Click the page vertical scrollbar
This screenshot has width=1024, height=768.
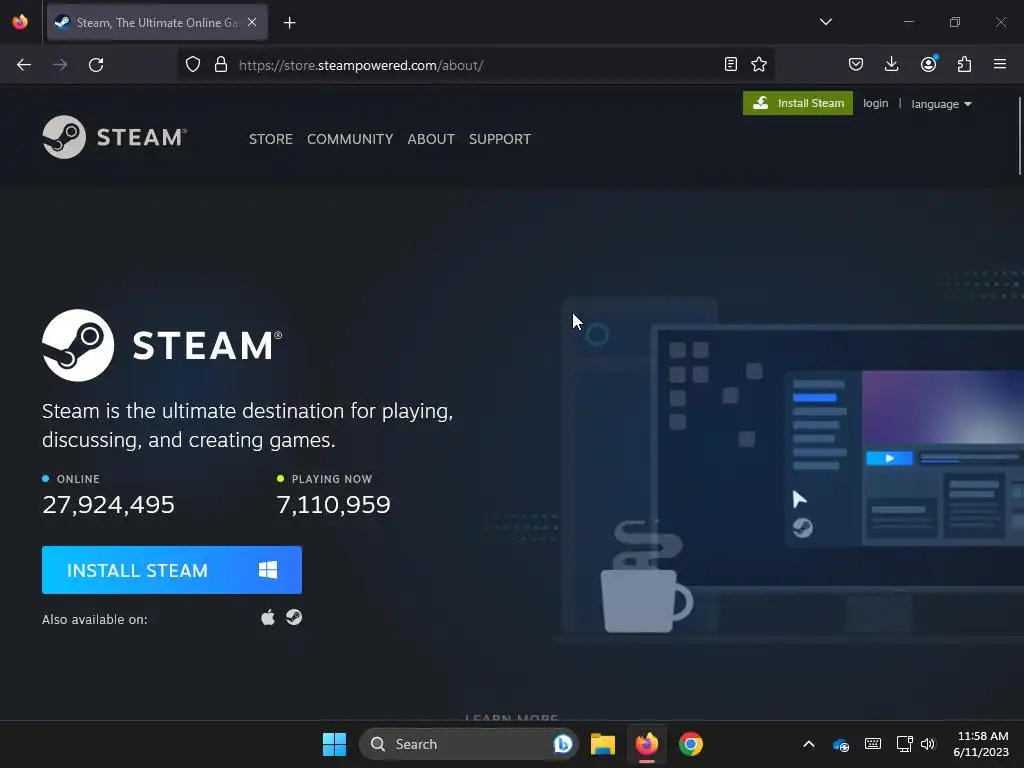(1019, 136)
